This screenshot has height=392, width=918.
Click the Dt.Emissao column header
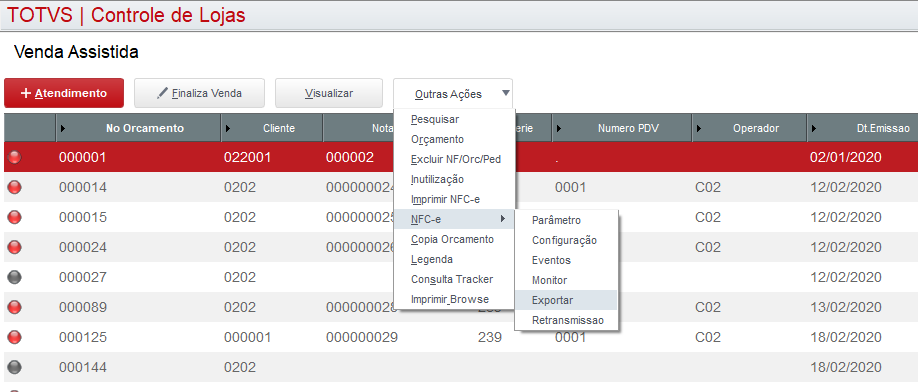pyautogui.click(x=862, y=128)
